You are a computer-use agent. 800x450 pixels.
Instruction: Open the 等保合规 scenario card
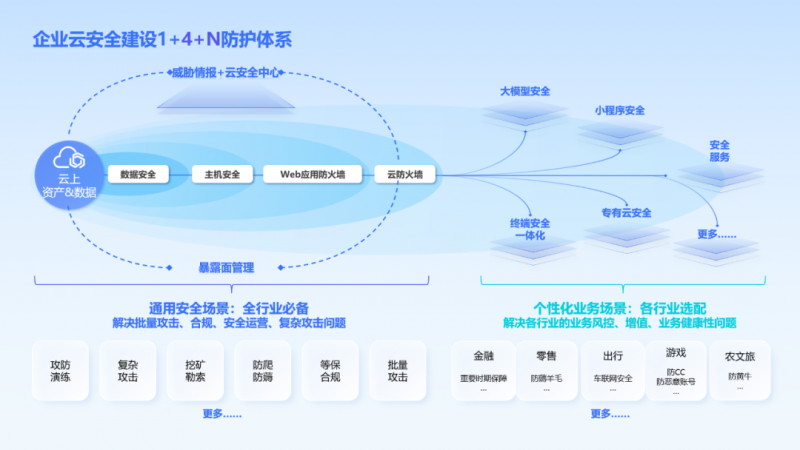point(330,371)
